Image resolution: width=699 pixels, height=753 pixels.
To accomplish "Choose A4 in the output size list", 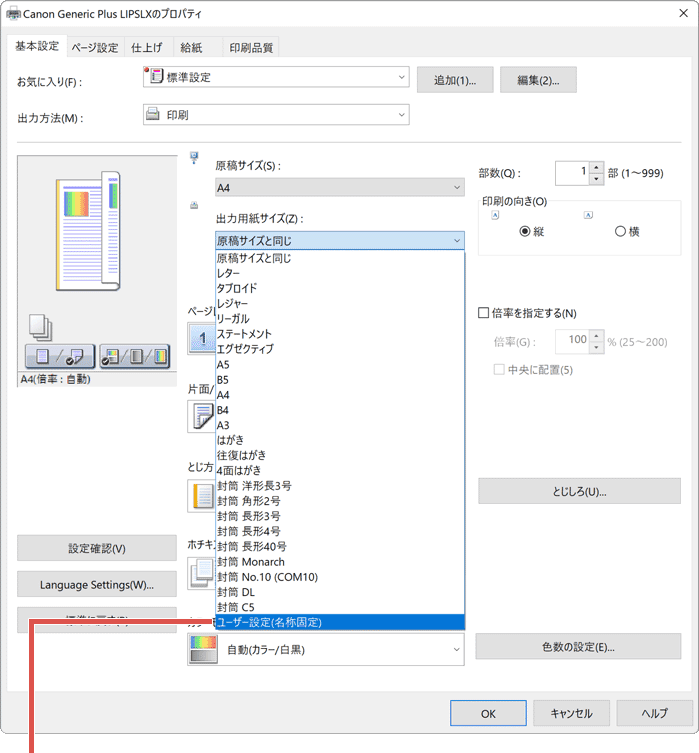I will pyautogui.click(x=340, y=395).
